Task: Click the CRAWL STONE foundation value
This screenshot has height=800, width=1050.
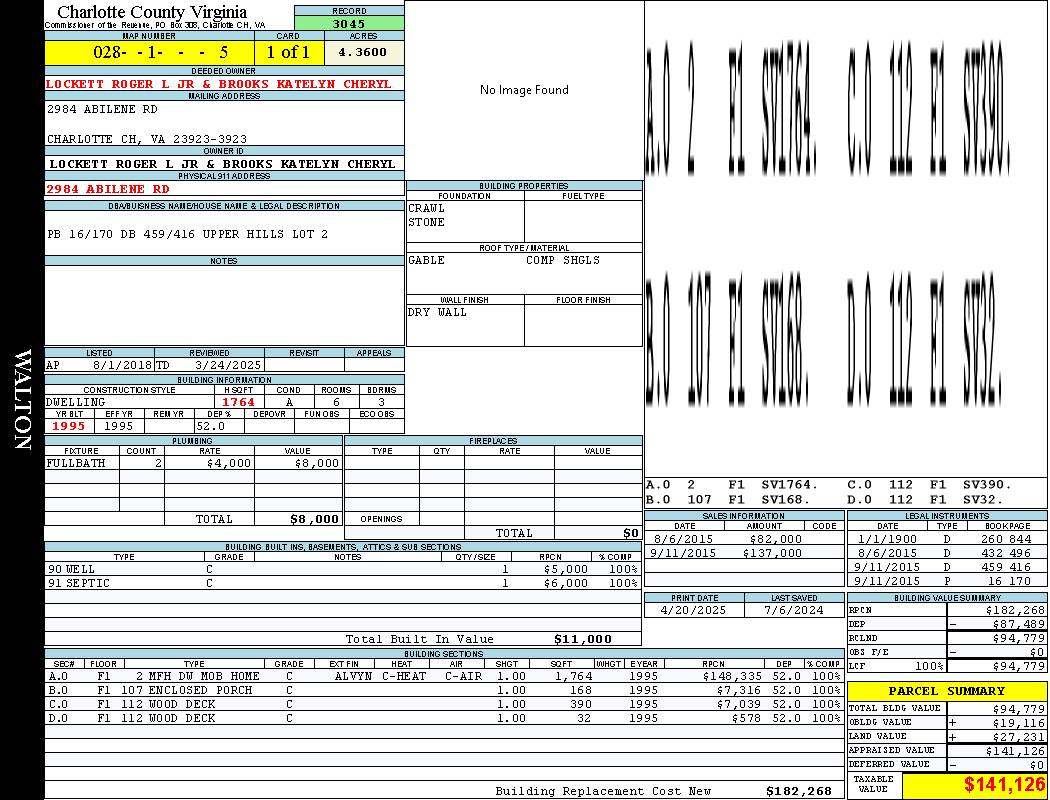Action: click(x=427, y=215)
